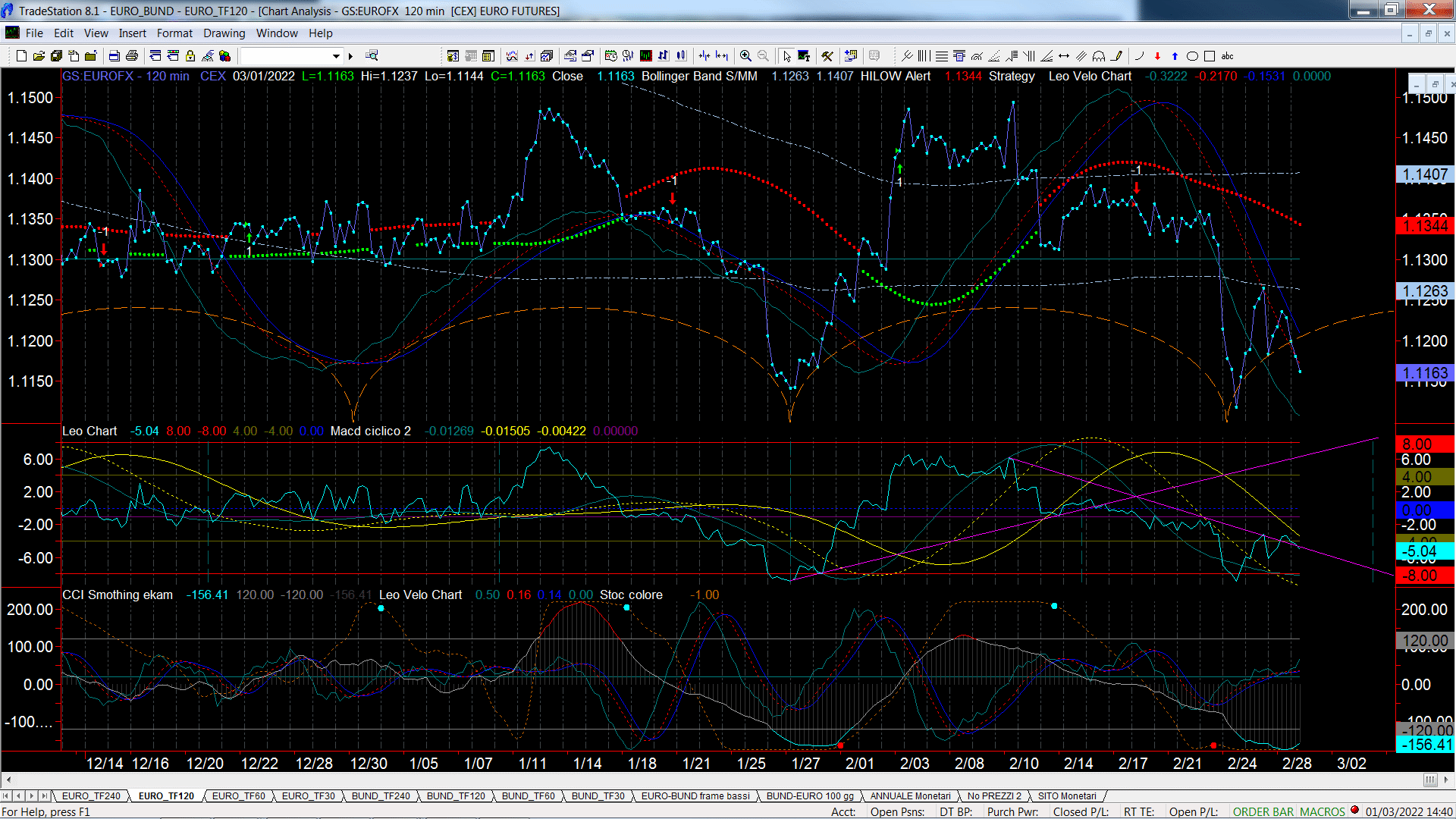Switch to EURO_TF240 workspace tab
The width and height of the screenshot is (1456, 819).
click(x=91, y=795)
